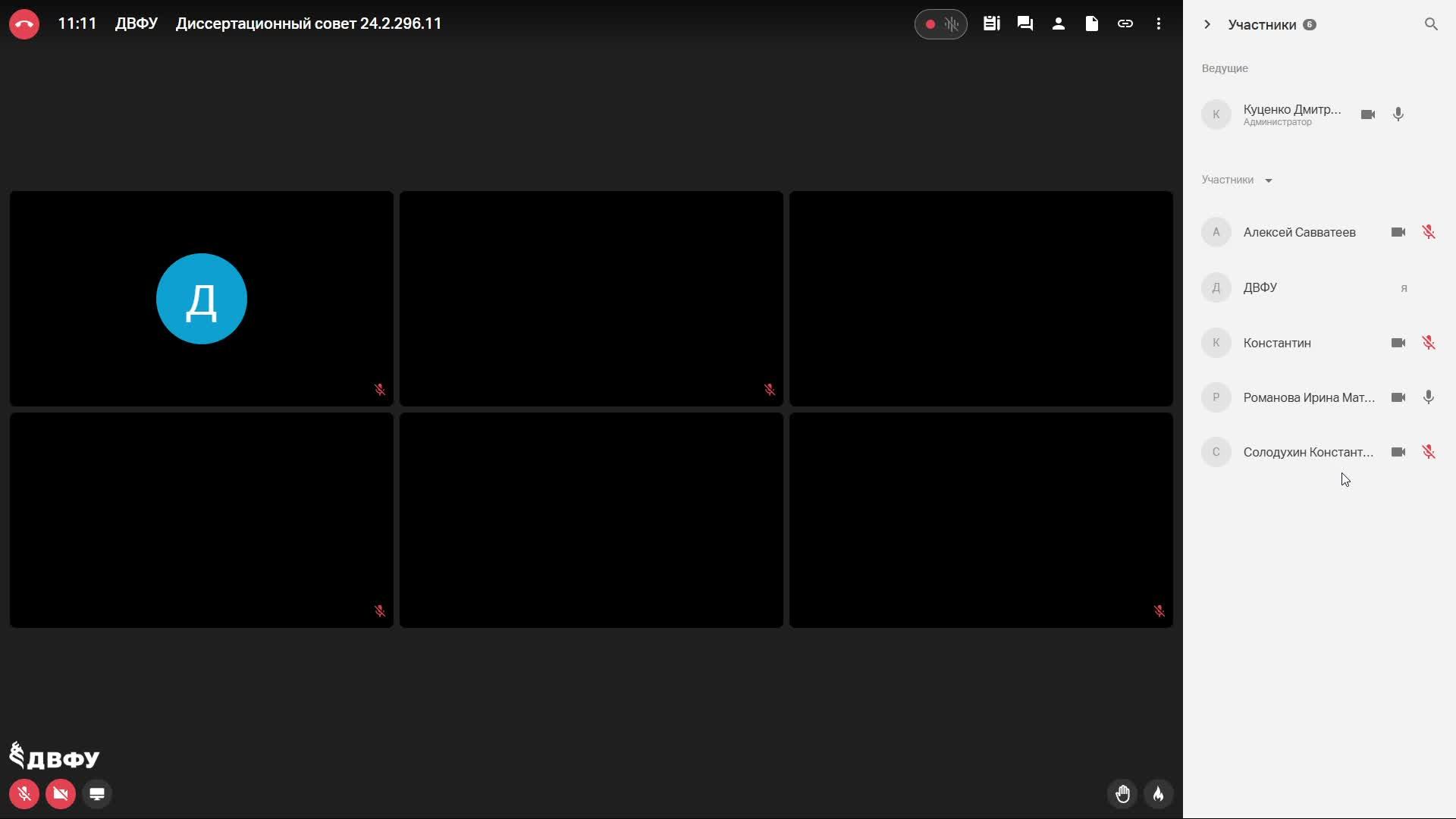Click the flame reaction icon
The height and width of the screenshot is (819, 1456).
pyautogui.click(x=1159, y=794)
